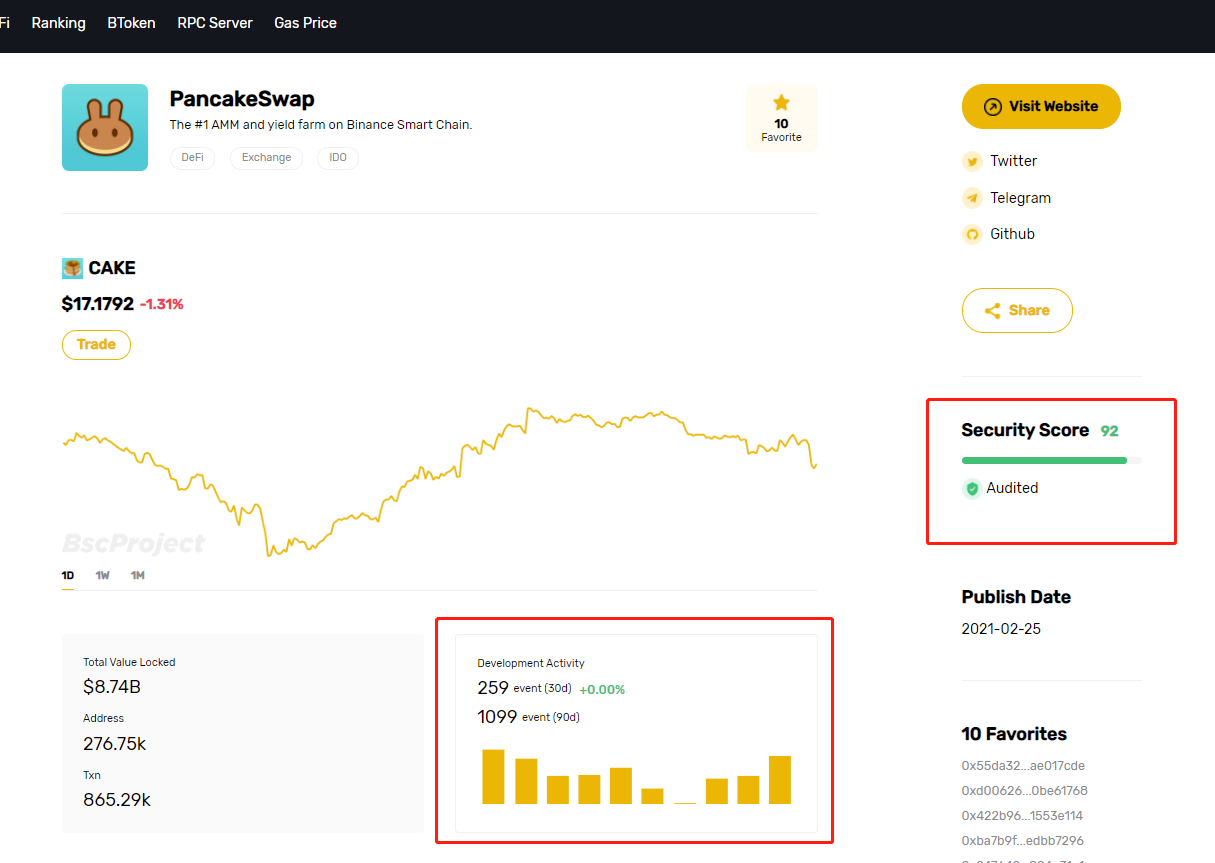
Task: Click the Development Activity label
Action: (531, 663)
